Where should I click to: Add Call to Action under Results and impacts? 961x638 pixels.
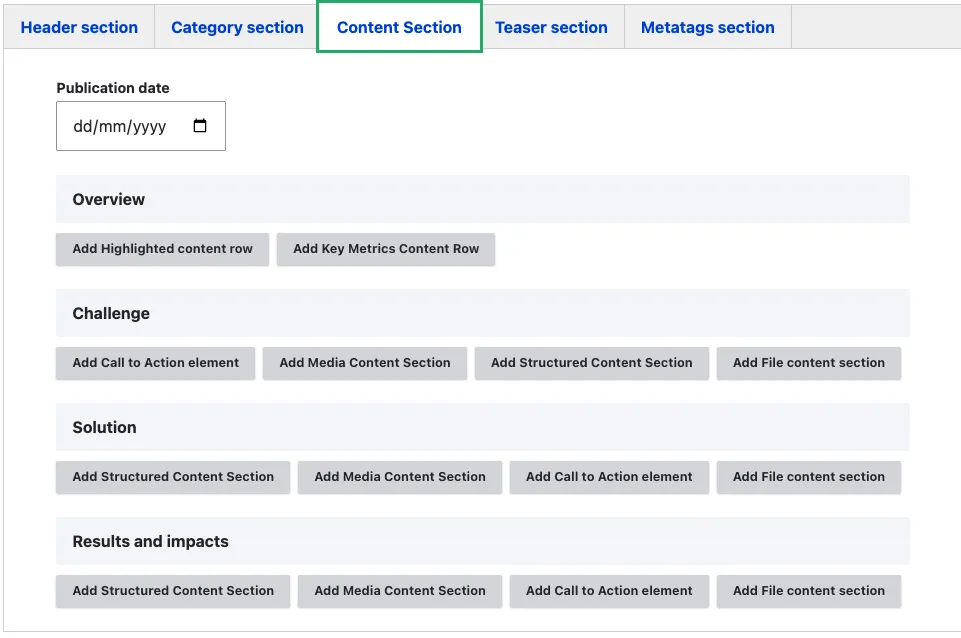(609, 591)
